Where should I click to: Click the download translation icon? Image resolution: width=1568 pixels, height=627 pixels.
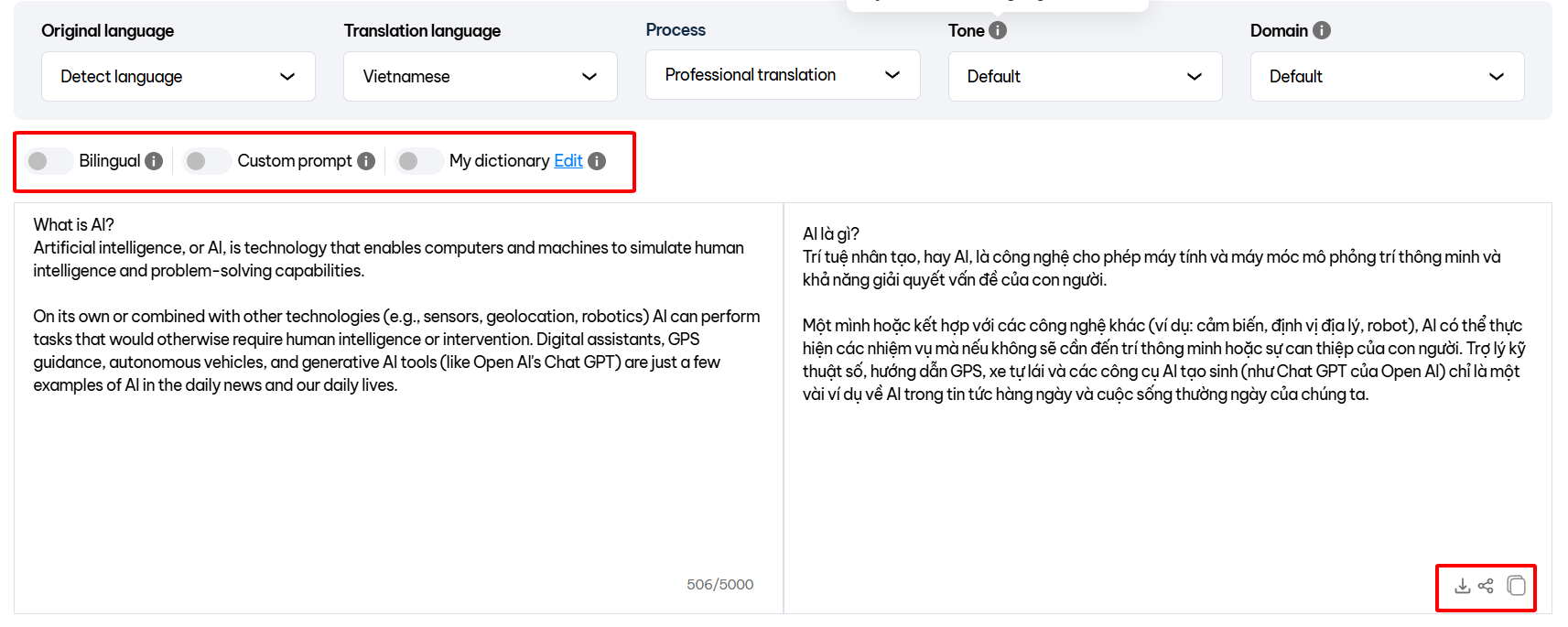point(1462,586)
